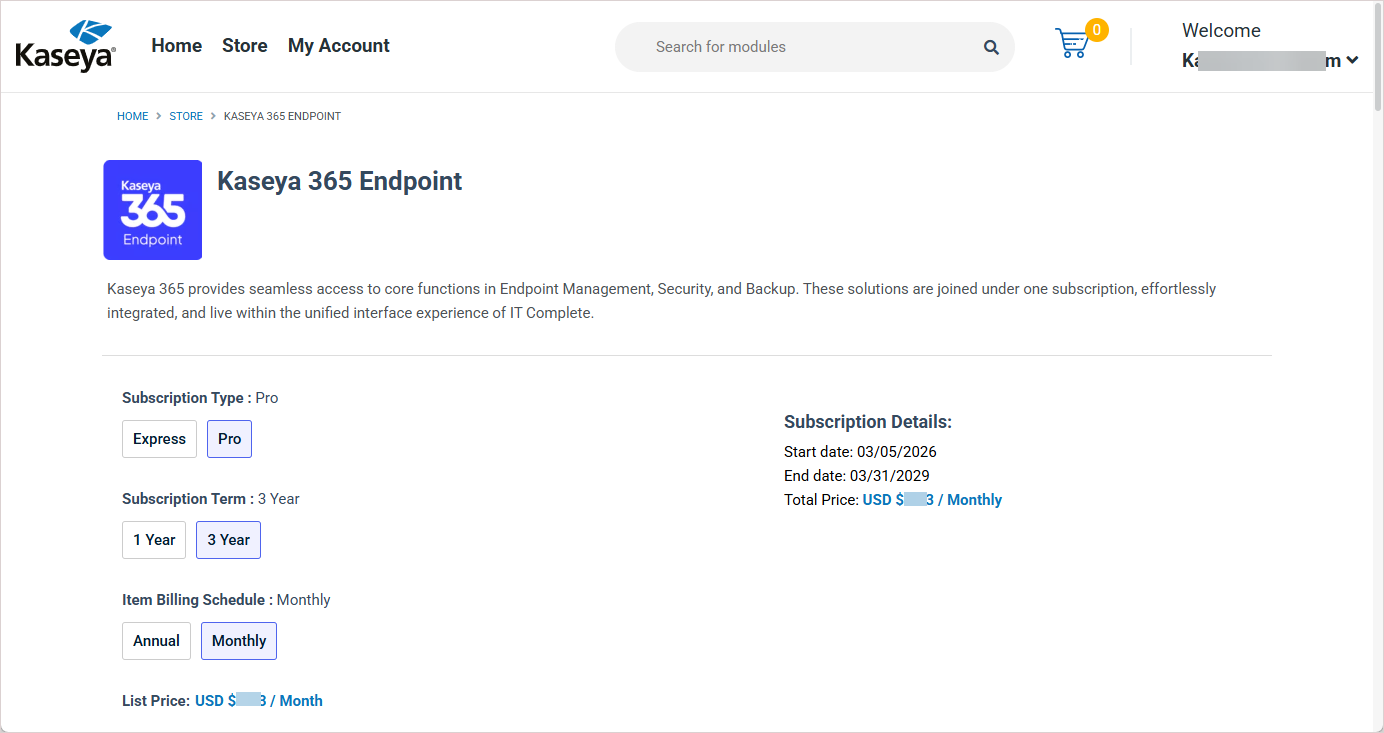The height and width of the screenshot is (733, 1384).
Task: Open the Store menu item
Action: click(244, 46)
